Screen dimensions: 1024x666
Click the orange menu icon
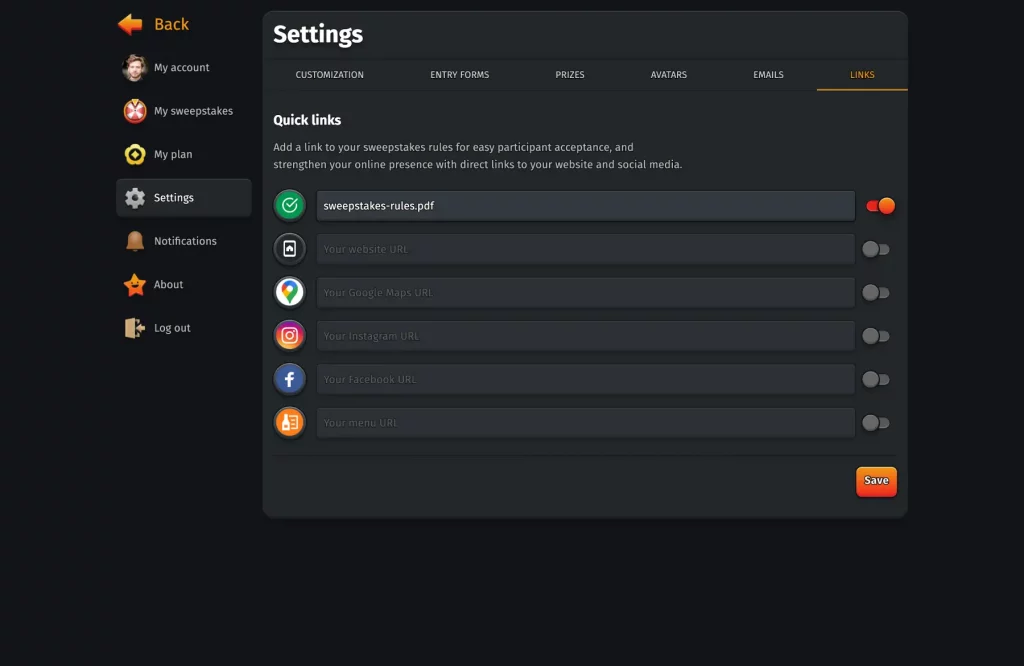click(x=290, y=422)
